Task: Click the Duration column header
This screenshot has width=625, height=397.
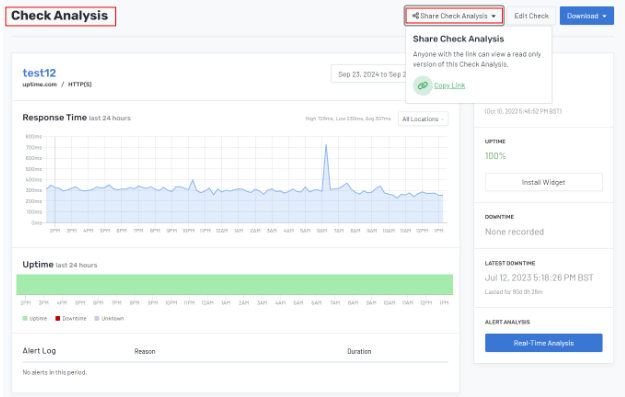Action: click(x=359, y=351)
